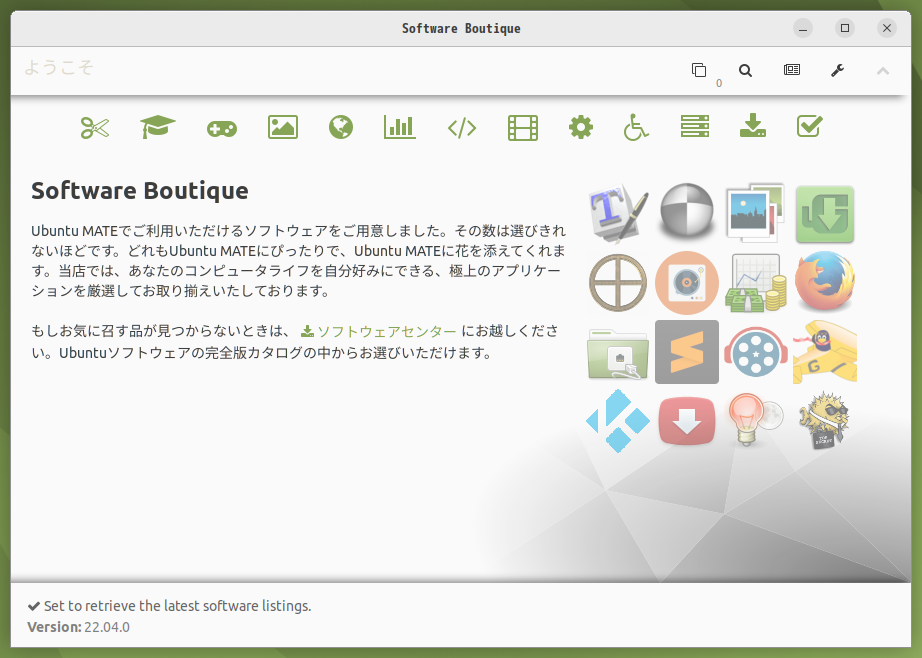Screen dimensions: 922x658
Task: Open More Software category (download icon)
Action: click(753, 126)
